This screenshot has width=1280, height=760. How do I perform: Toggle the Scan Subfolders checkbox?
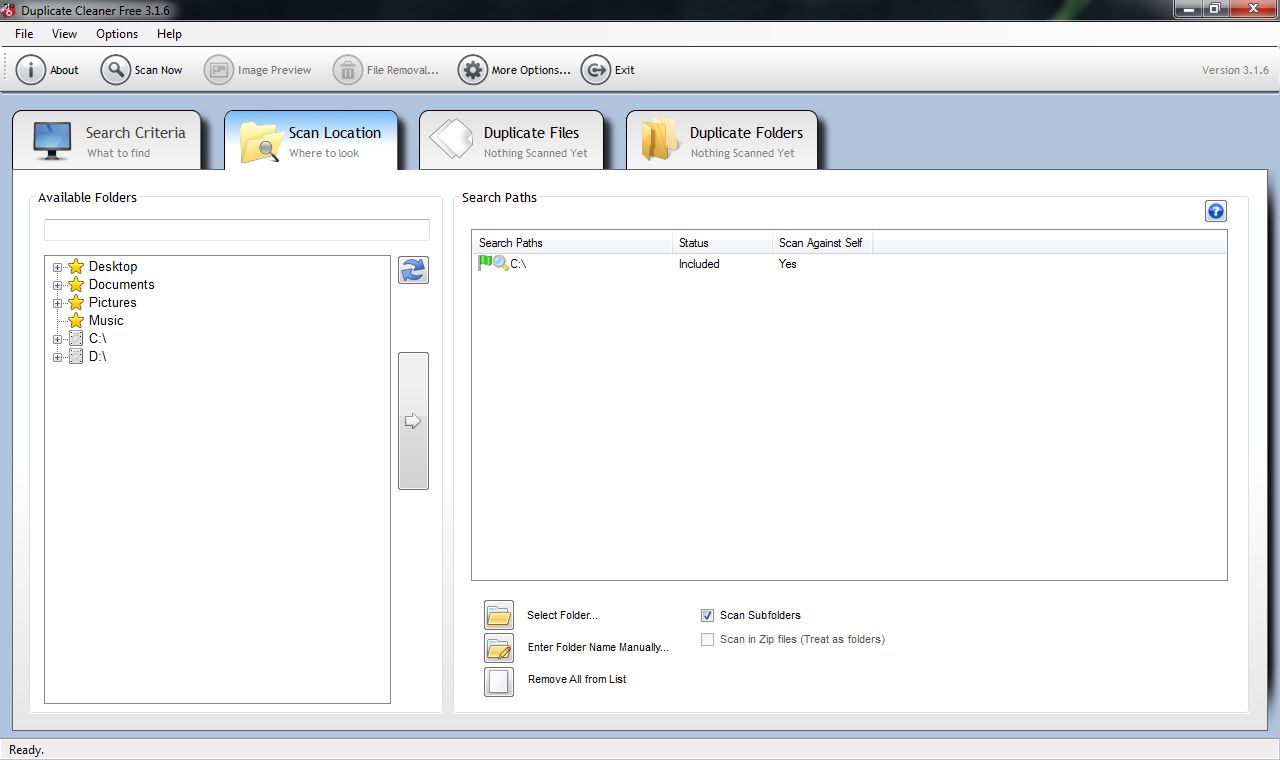point(708,616)
